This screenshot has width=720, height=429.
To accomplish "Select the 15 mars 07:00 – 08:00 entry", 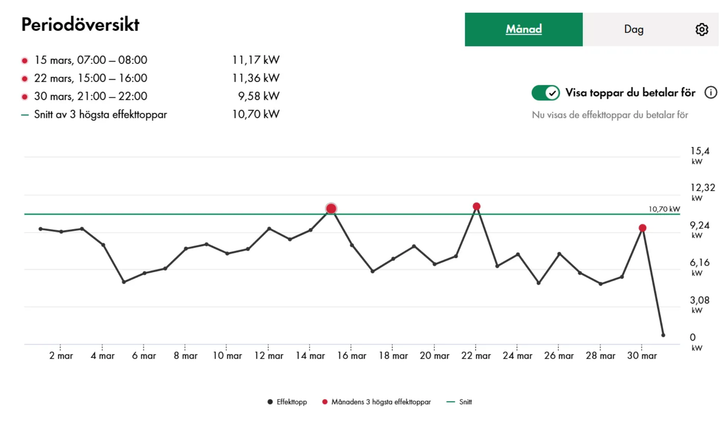I will [x=90, y=61].
